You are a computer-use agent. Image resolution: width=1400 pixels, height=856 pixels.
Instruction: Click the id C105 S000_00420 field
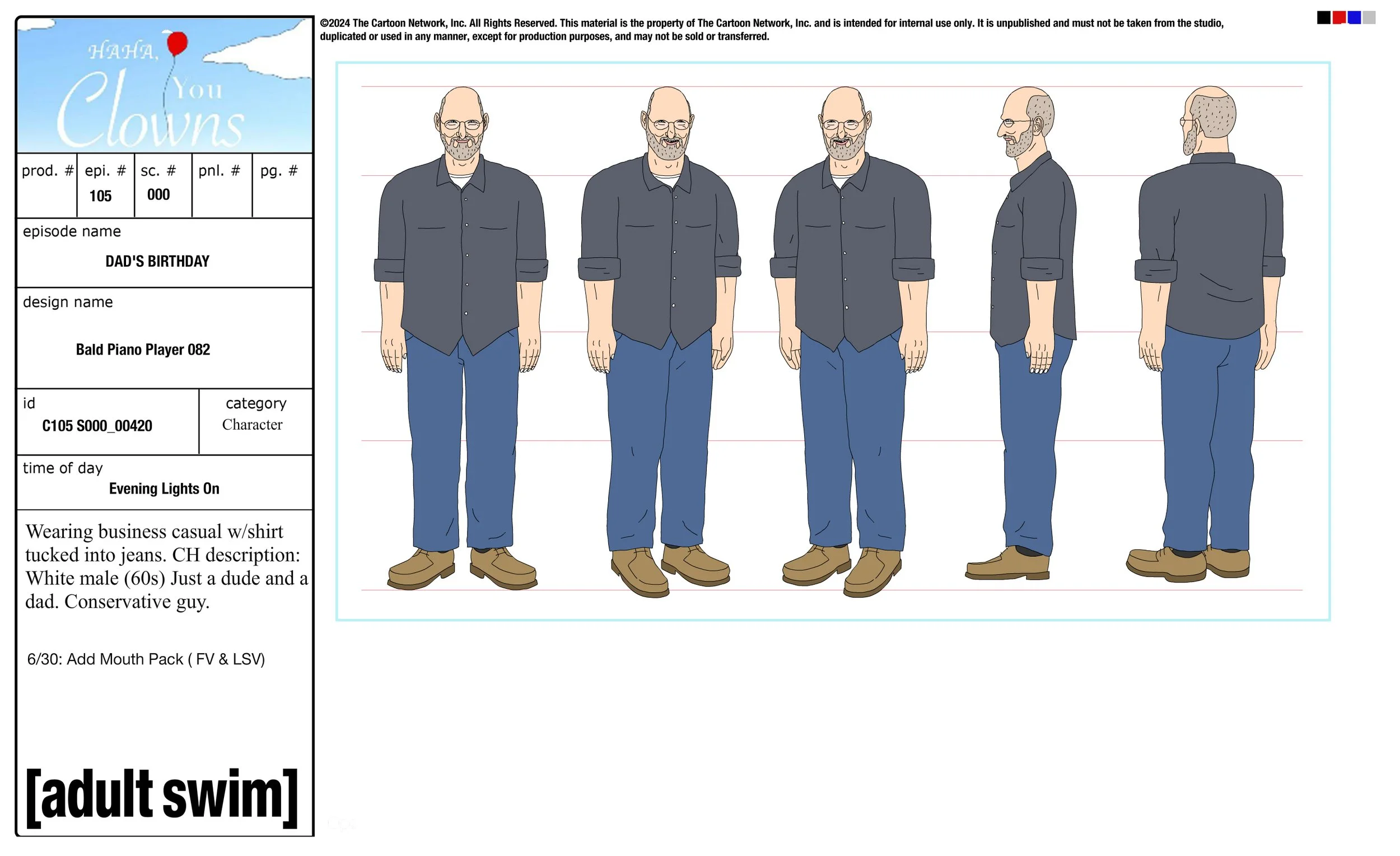pos(97,426)
